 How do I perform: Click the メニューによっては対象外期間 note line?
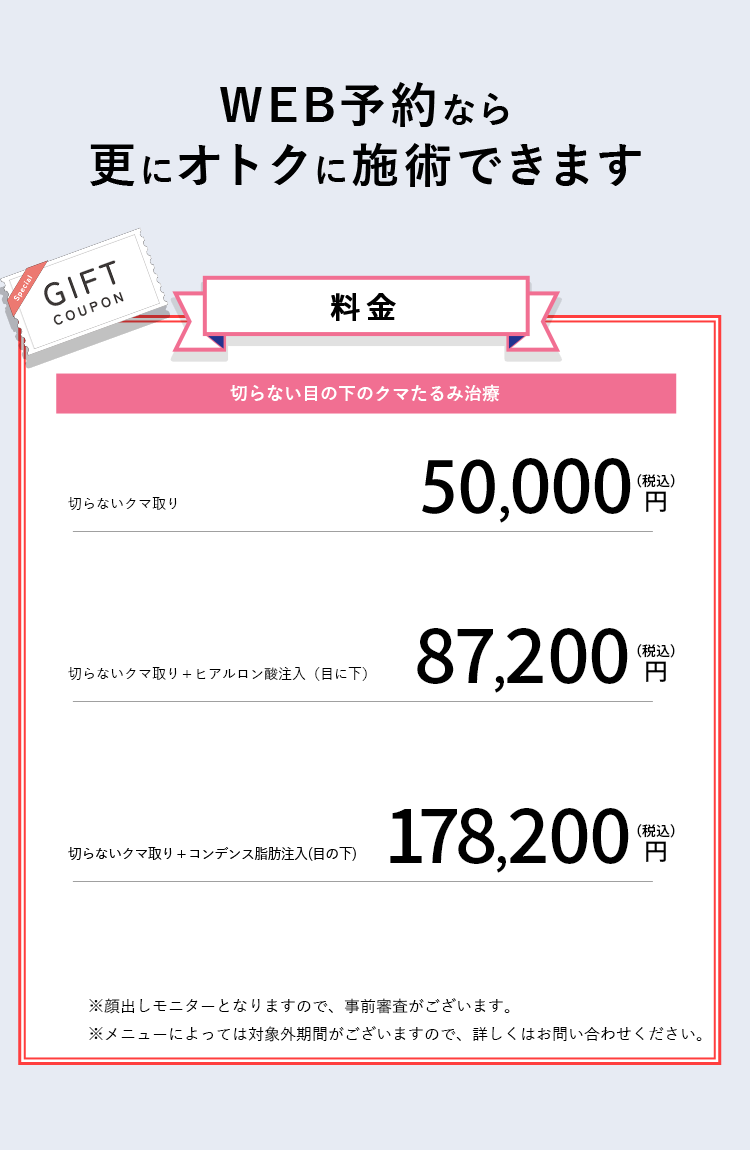point(397,1034)
